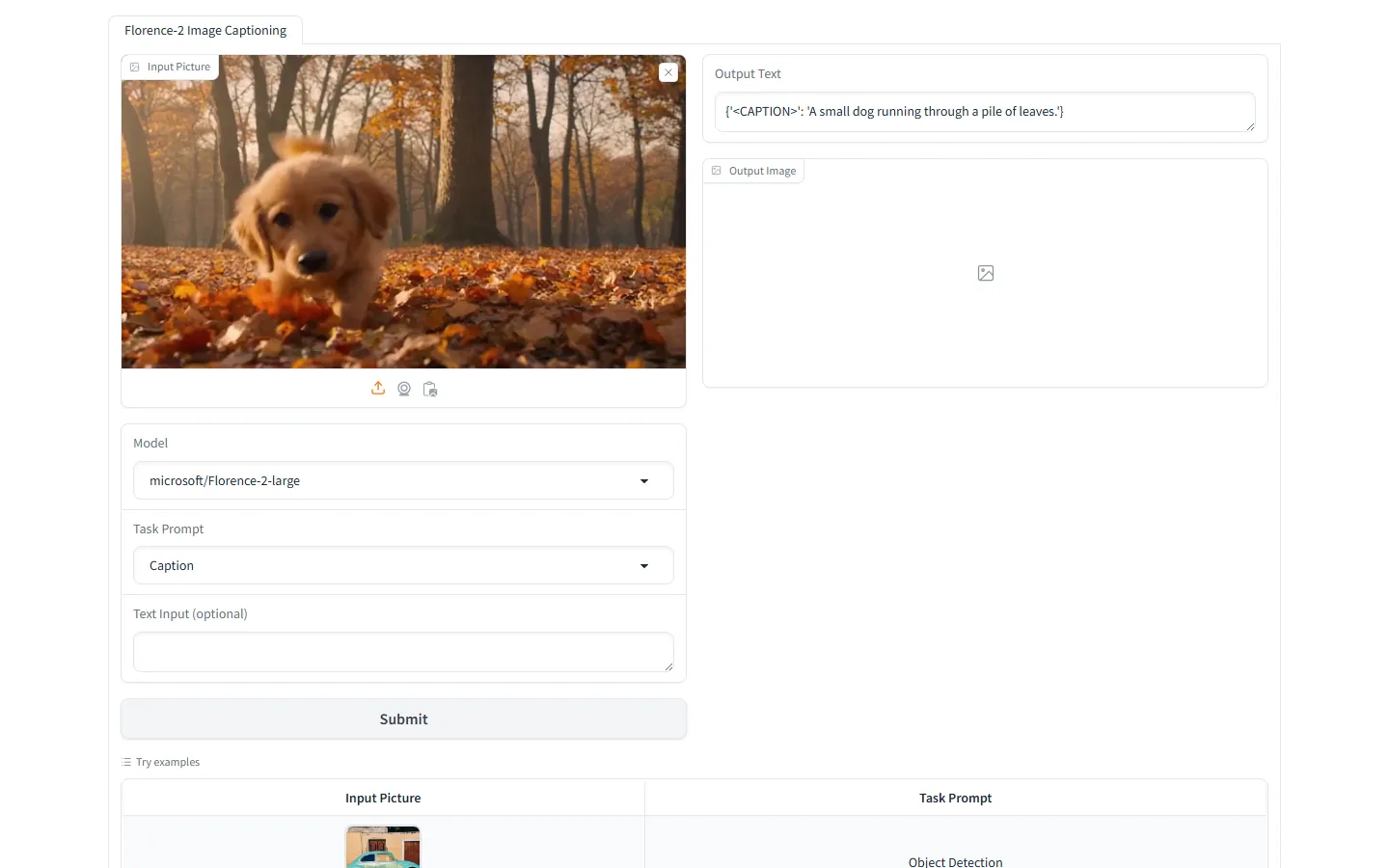Click the Output Image label icon
This screenshot has height=868, width=1389.
(717, 171)
